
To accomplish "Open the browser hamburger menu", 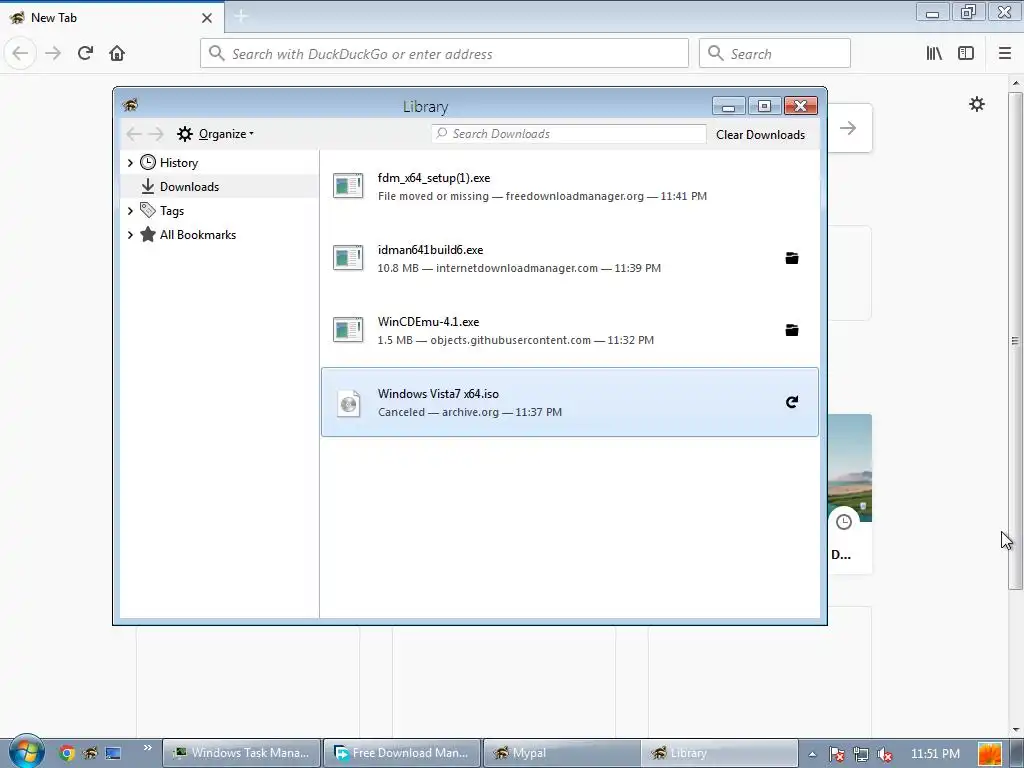I will 1004,53.
